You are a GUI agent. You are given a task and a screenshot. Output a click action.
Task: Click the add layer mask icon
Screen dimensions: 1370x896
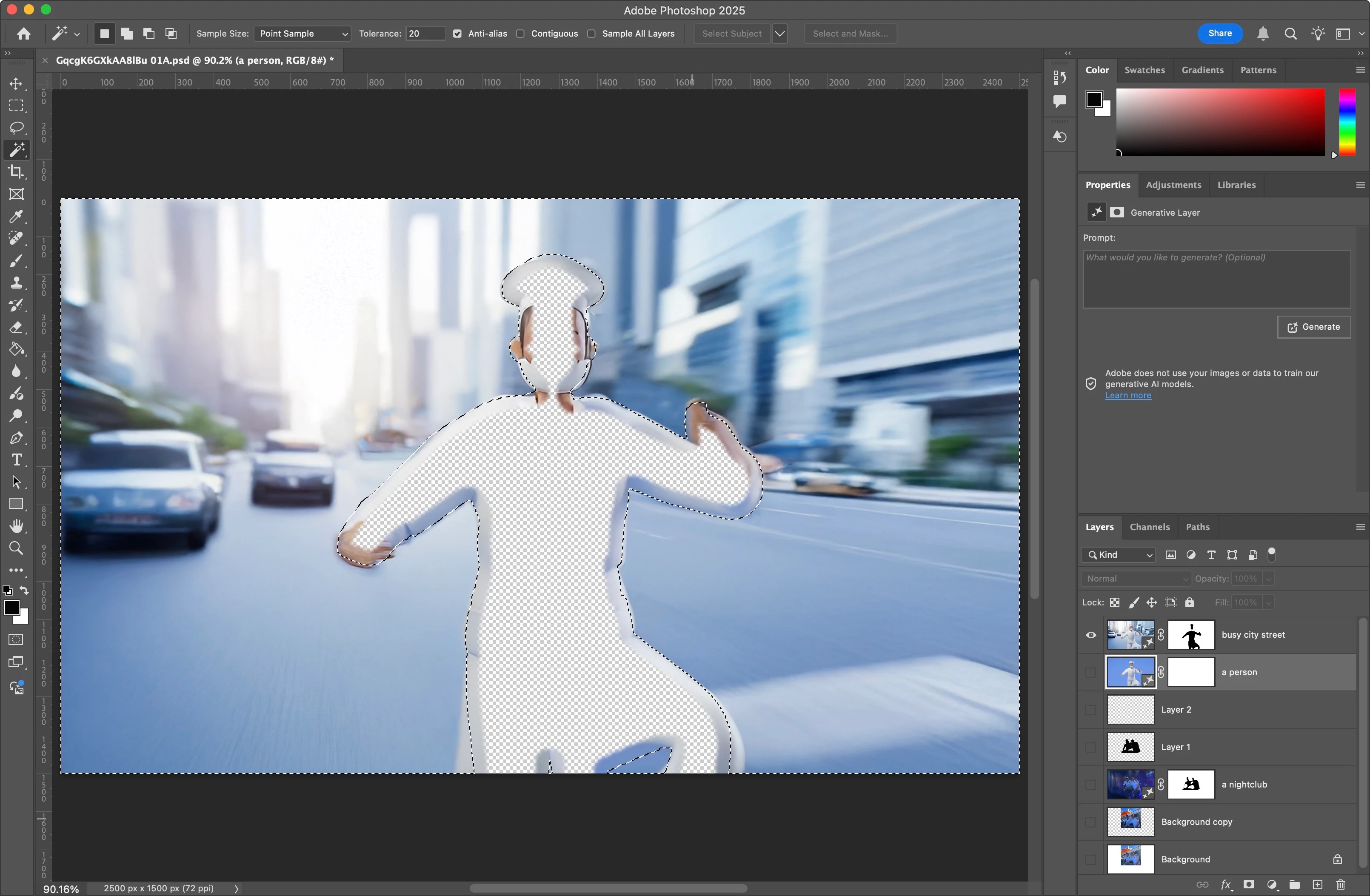(1249, 885)
